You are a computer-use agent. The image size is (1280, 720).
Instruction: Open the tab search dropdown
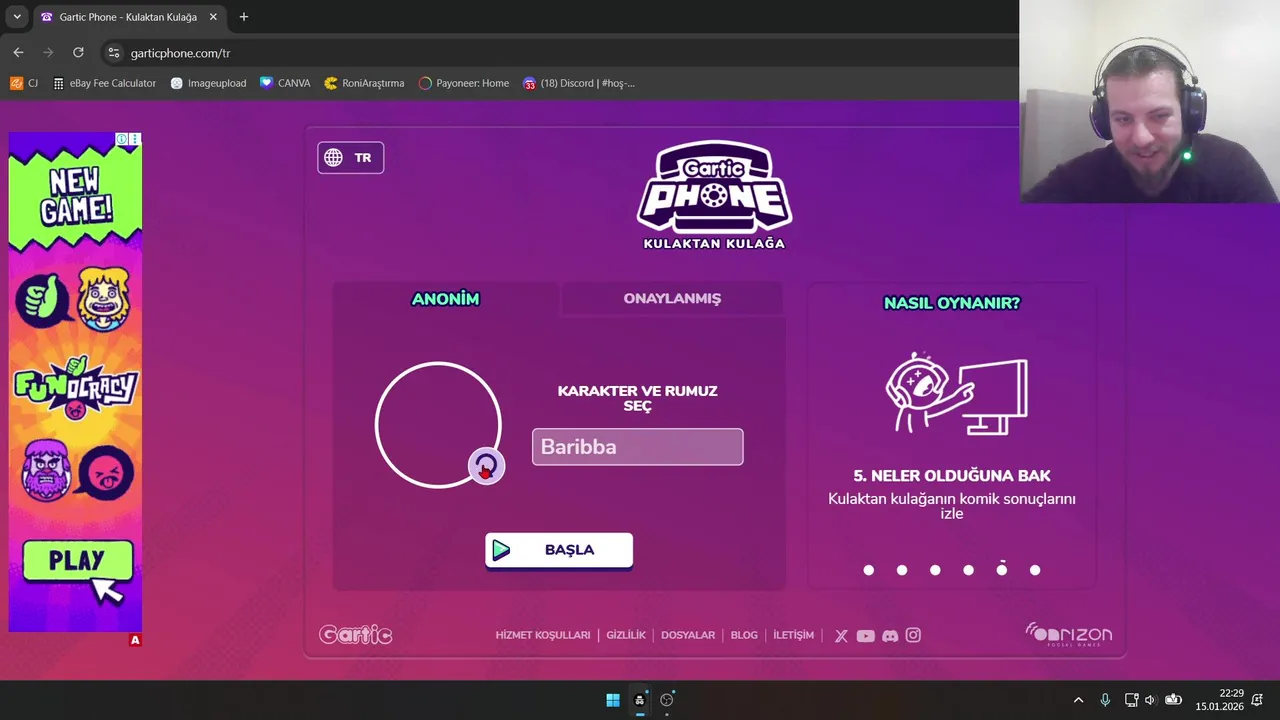pyautogui.click(x=16, y=17)
